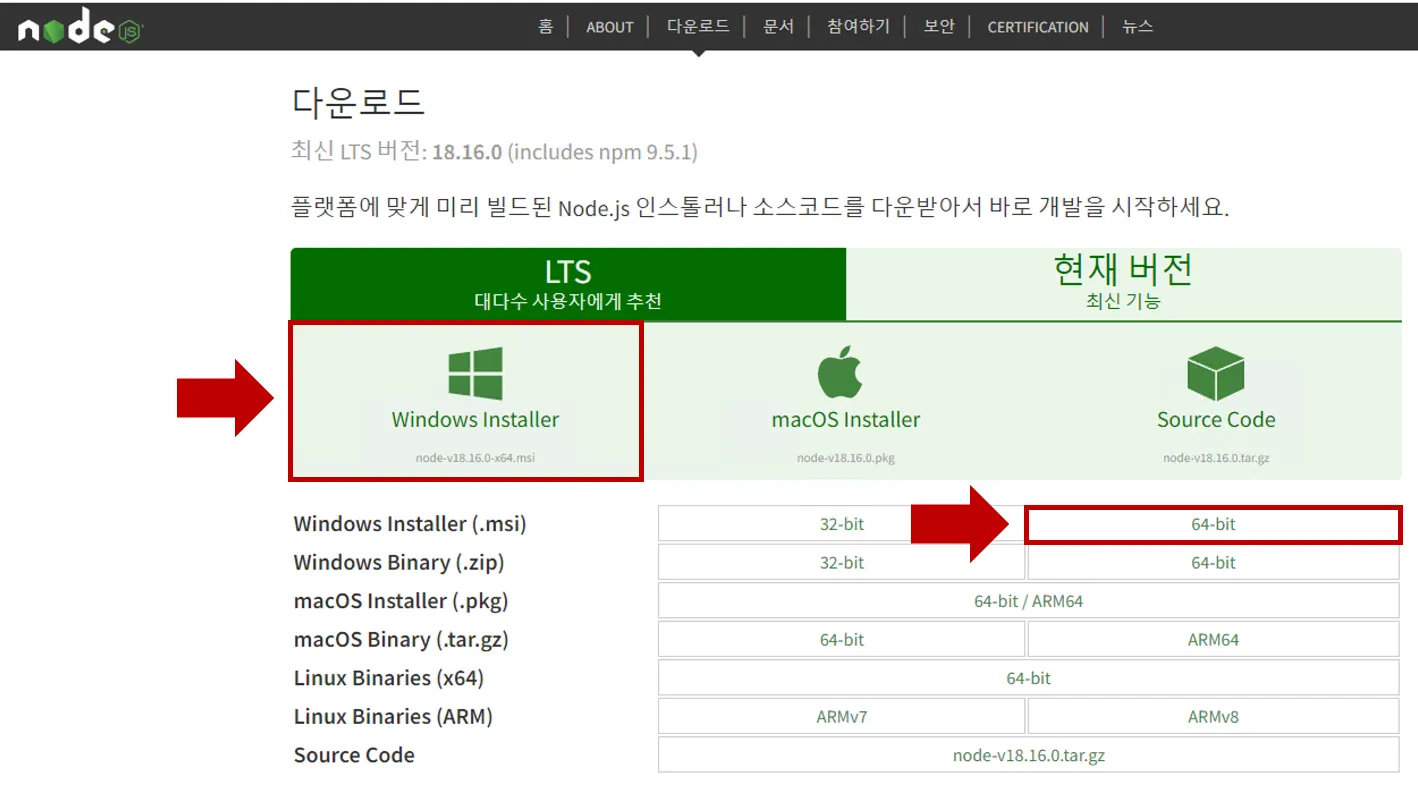Download Linux Binaries (x64) 64-bit

(1028, 678)
